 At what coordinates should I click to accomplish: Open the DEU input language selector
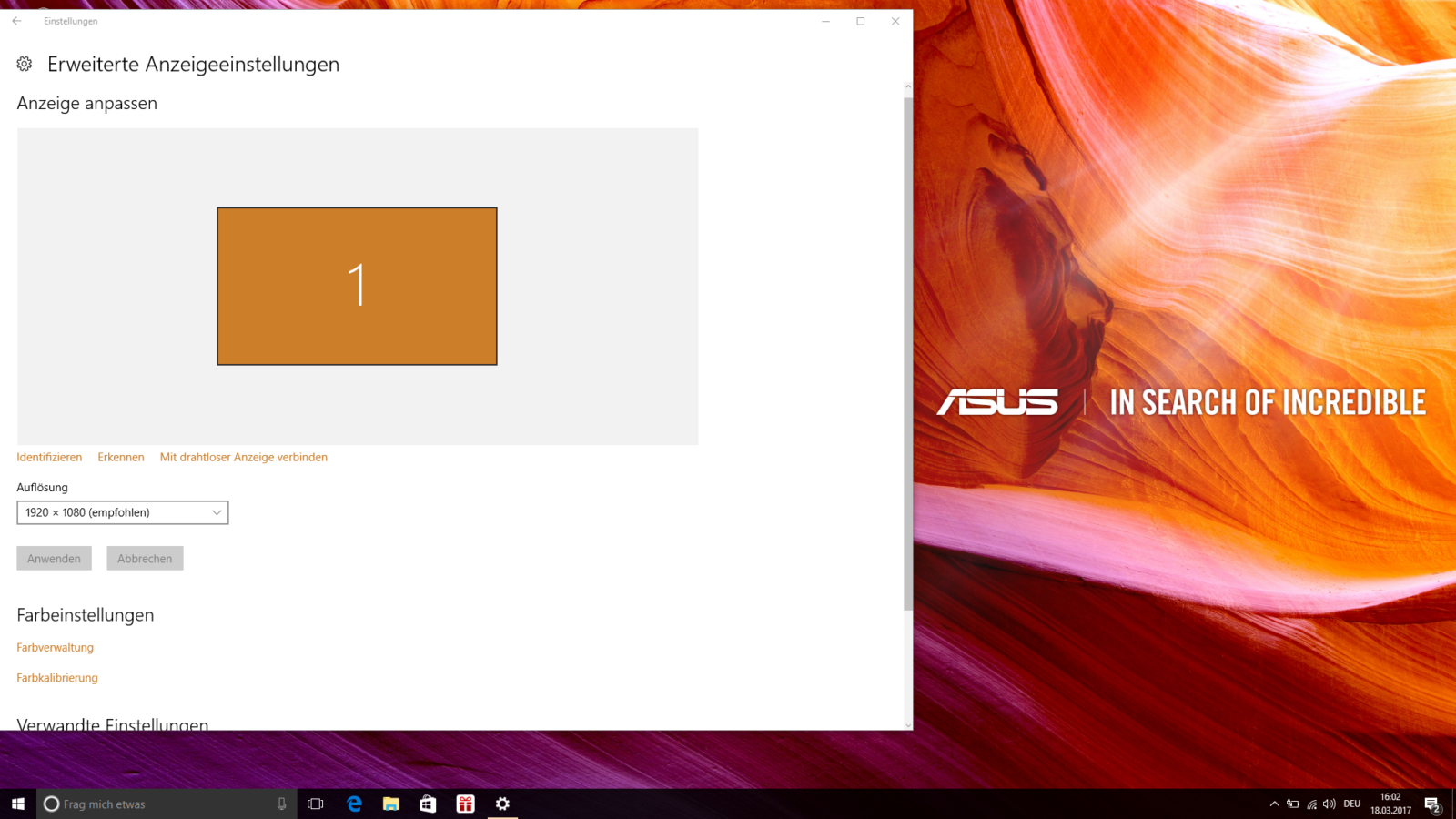1352,804
